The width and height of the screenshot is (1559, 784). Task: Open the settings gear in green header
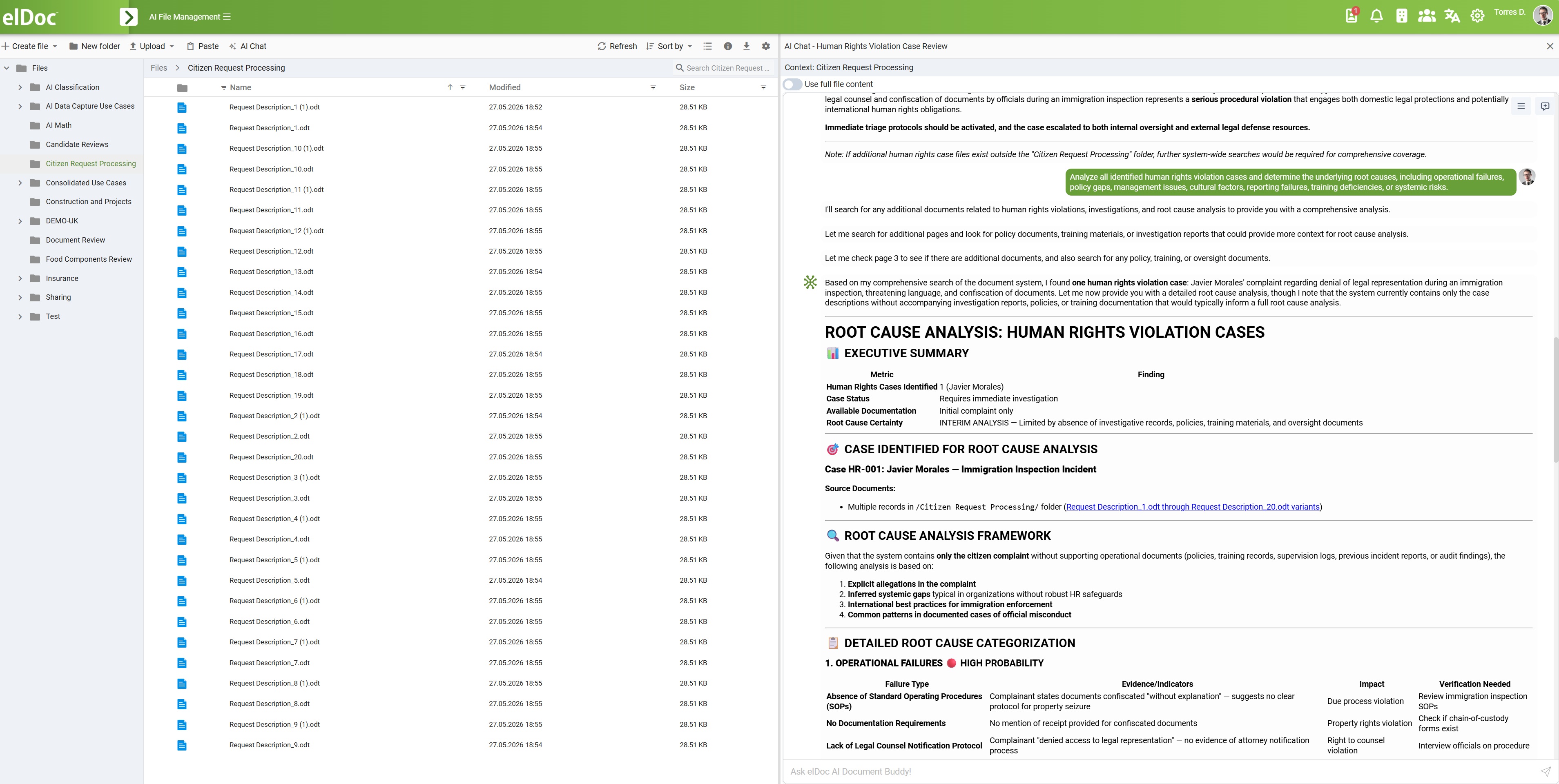1477,16
